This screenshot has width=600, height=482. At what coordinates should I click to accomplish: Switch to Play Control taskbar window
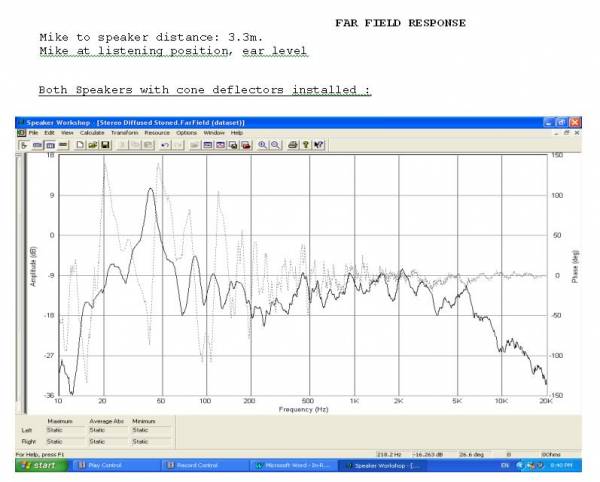pyautogui.click(x=115, y=466)
